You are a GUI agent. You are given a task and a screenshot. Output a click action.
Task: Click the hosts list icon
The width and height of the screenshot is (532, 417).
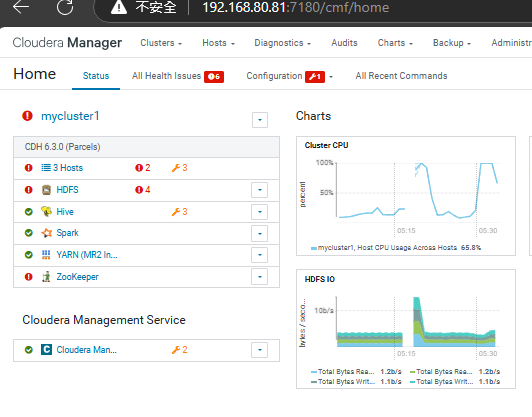click(46, 168)
